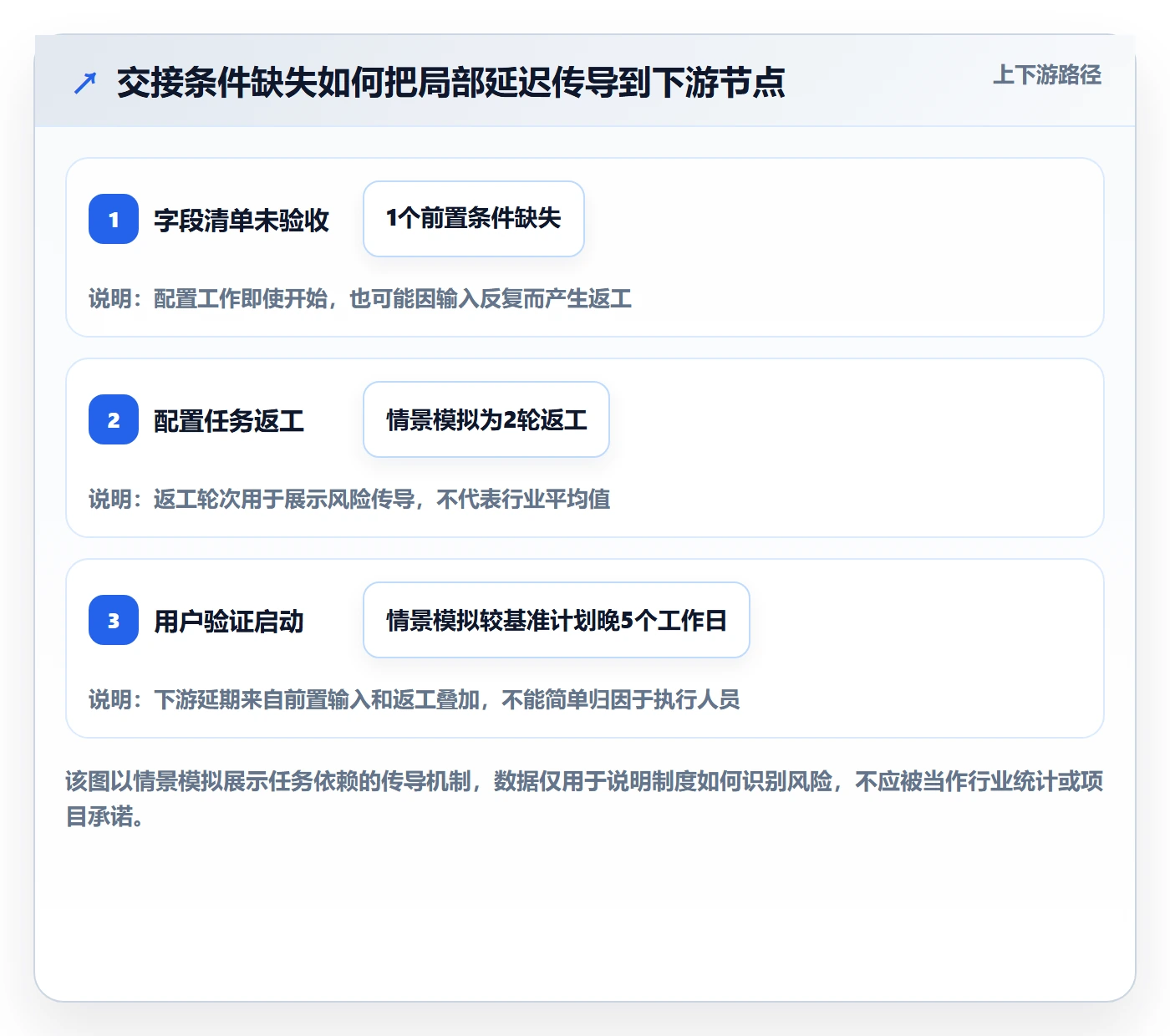
Task: Click the note starting 说明：下游延期来自前置输入
Action: click(x=415, y=700)
